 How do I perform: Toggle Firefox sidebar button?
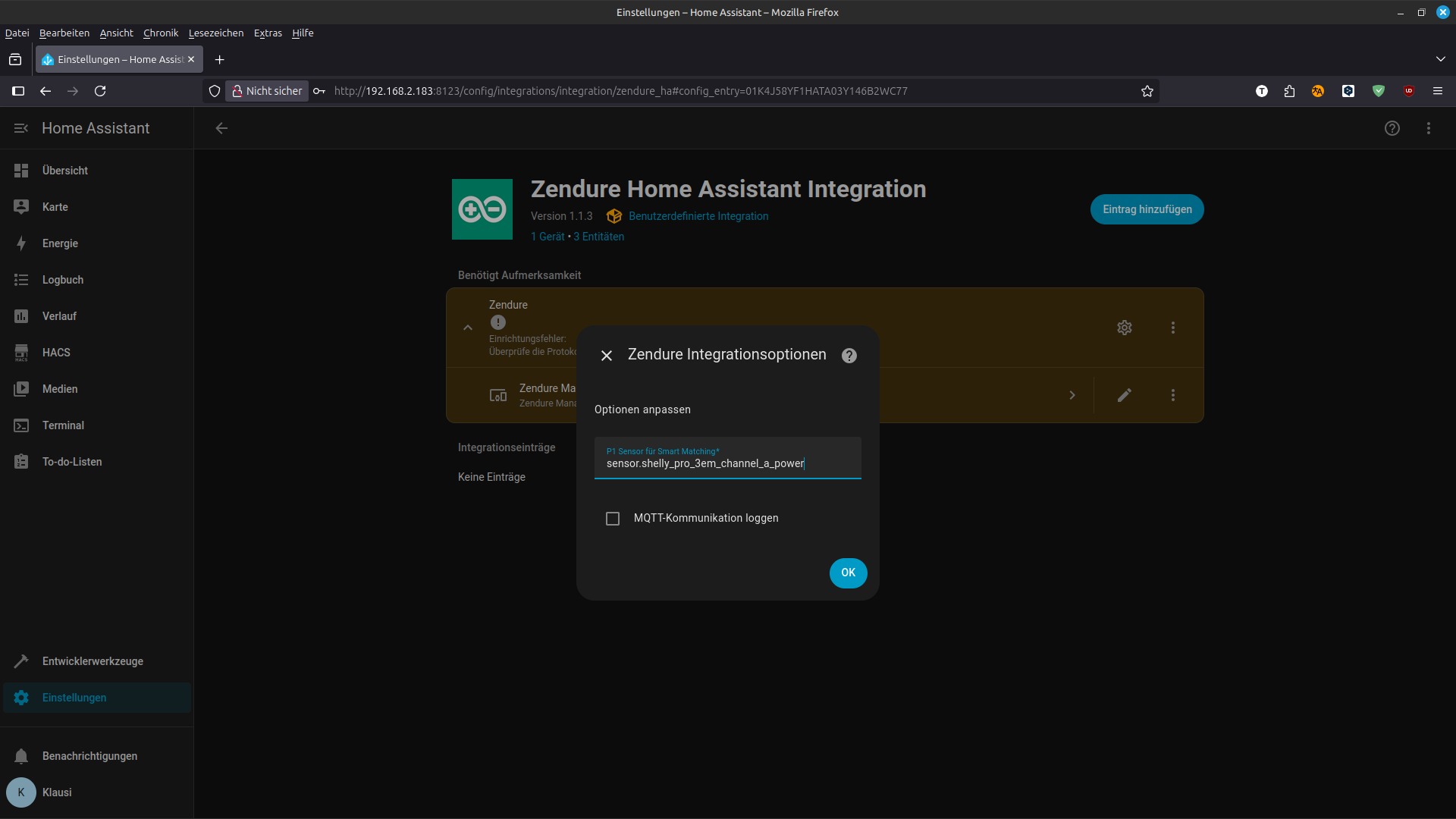18,91
